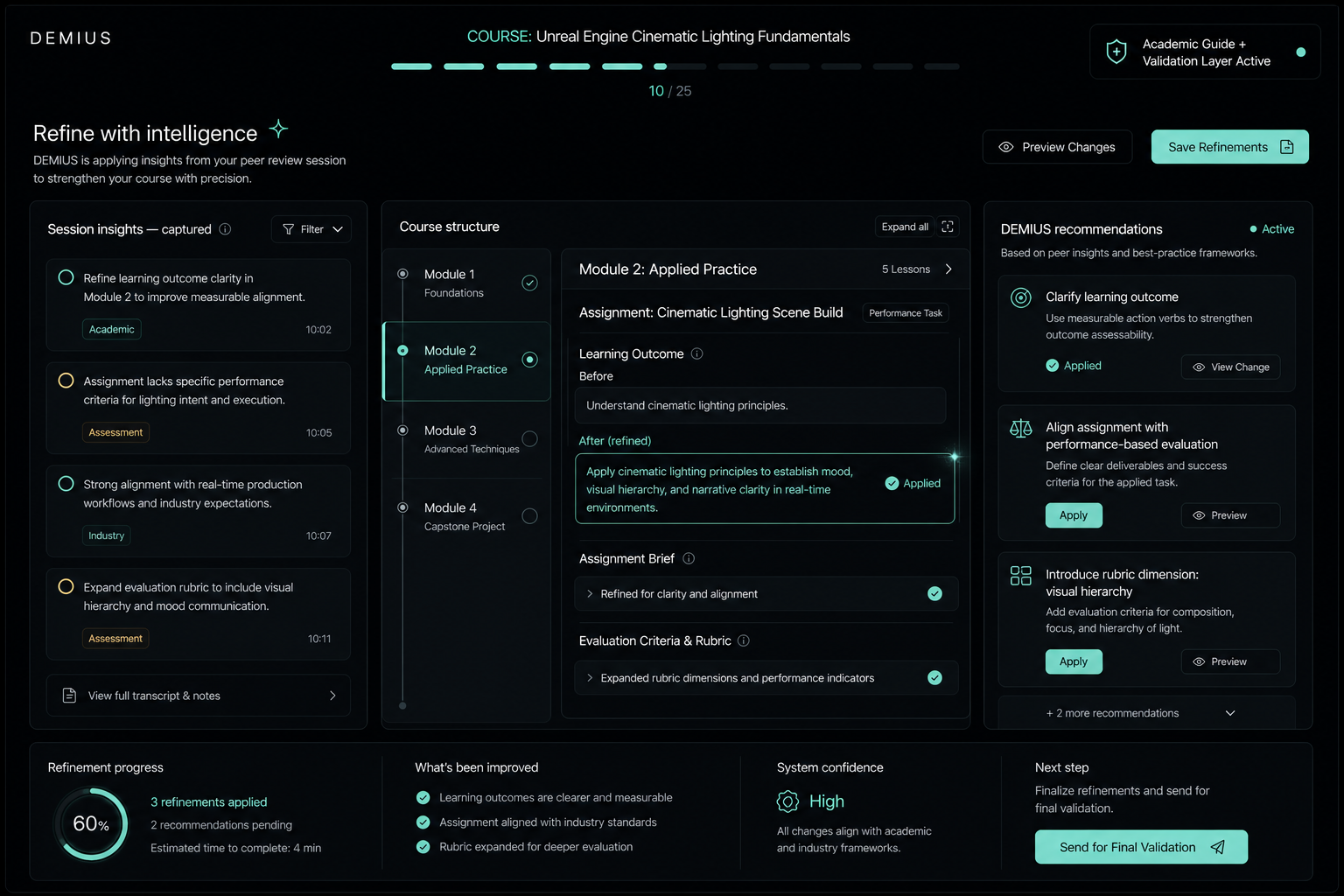Select the Module 4 empty status circle
Image resolution: width=1344 pixels, height=896 pixels.
[x=529, y=516]
